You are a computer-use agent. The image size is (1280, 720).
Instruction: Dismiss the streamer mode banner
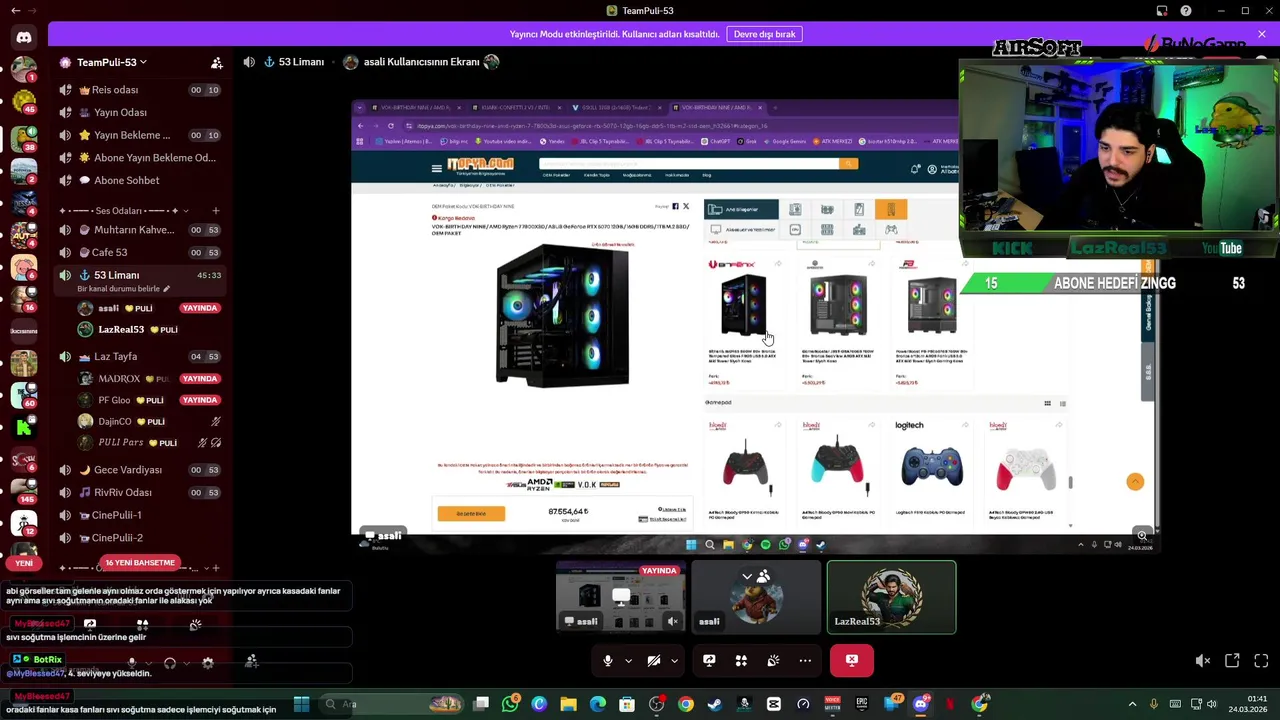[x=1262, y=34]
